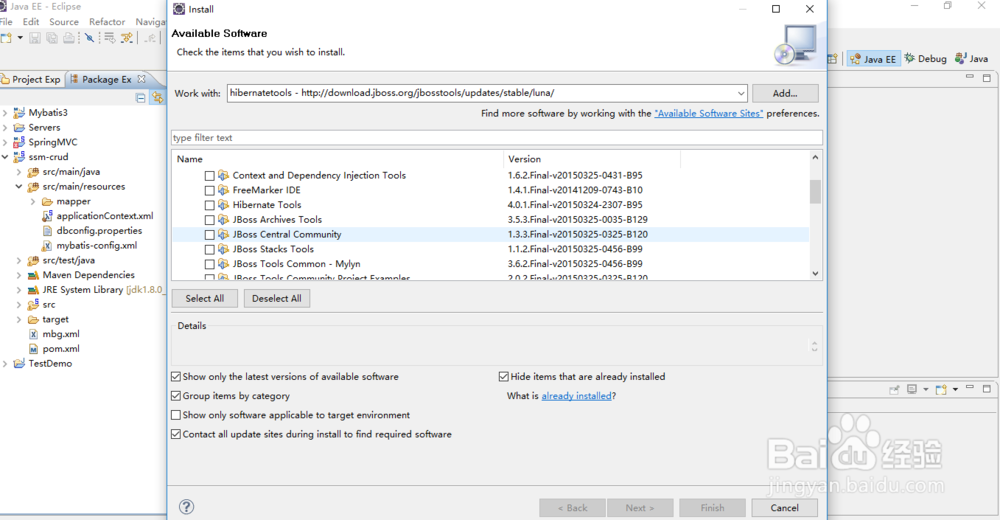The width and height of the screenshot is (1000, 520).
Task: Expand the Servers node
Action: [x=5, y=128]
